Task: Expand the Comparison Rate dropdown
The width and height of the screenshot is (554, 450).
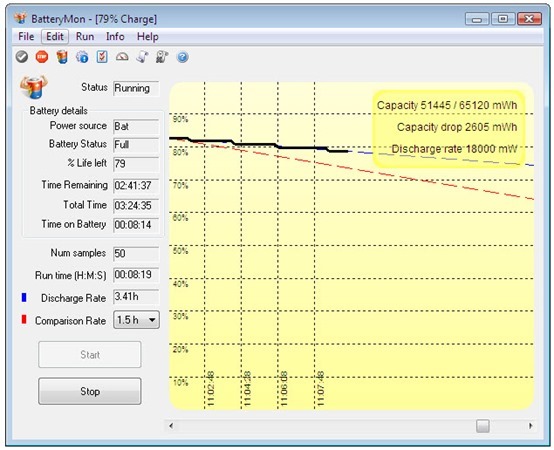Action: [136, 320]
